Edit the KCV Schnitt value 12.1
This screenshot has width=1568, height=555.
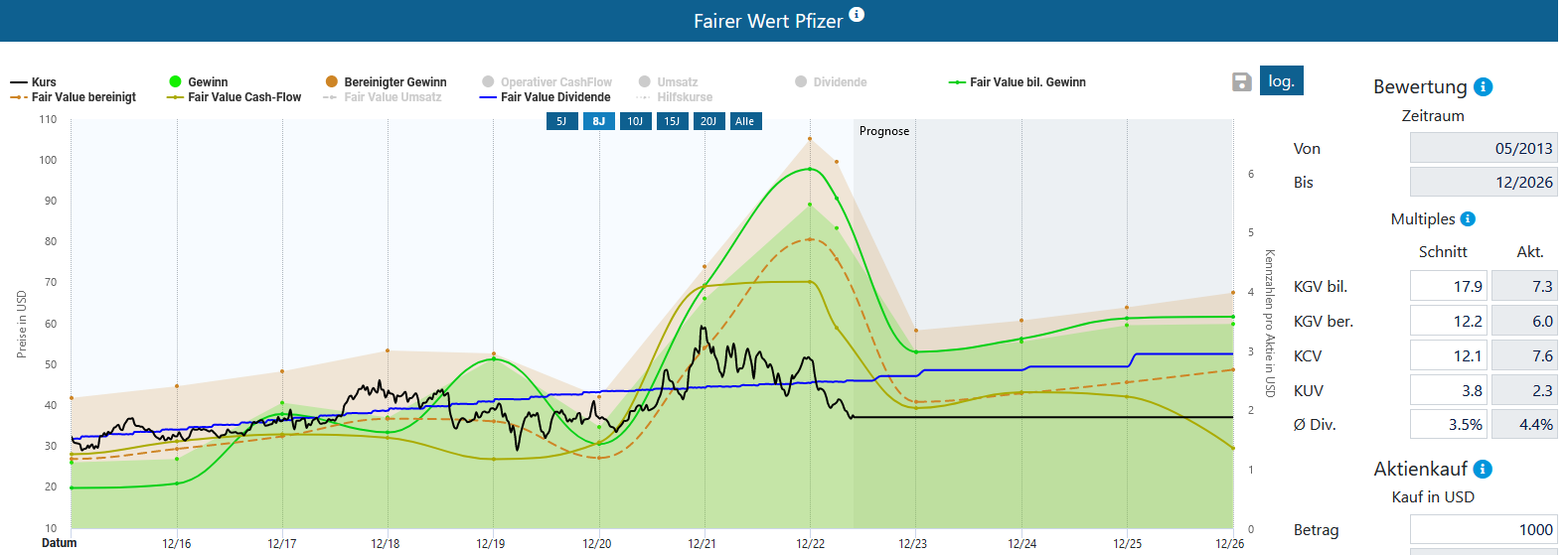coord(1449,355)
